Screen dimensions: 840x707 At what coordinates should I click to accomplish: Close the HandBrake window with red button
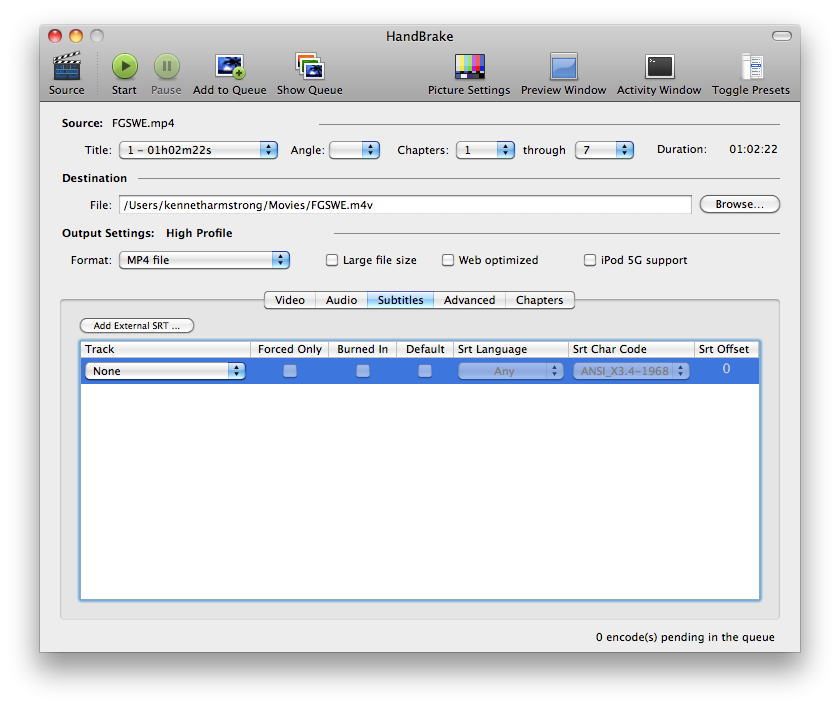tap(55, 36)
